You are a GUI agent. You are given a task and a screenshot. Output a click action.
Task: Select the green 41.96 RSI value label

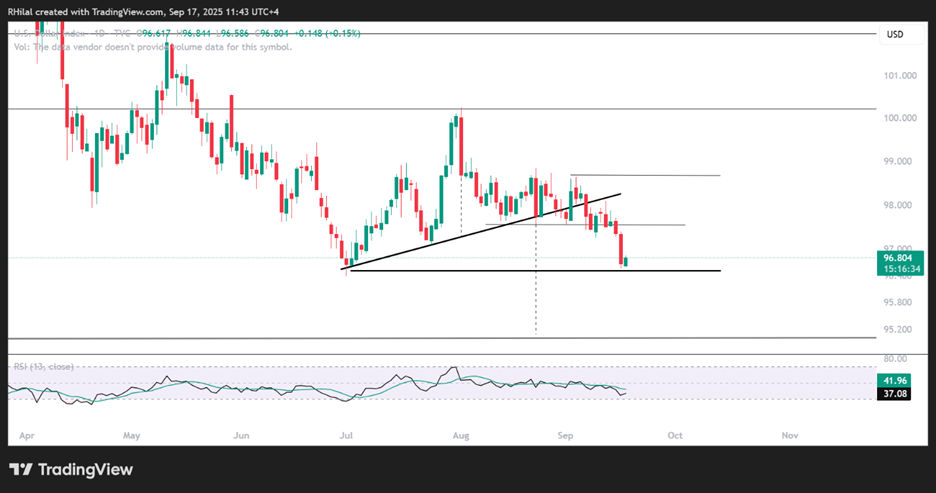pyautogui.click(x=894, y=381)
